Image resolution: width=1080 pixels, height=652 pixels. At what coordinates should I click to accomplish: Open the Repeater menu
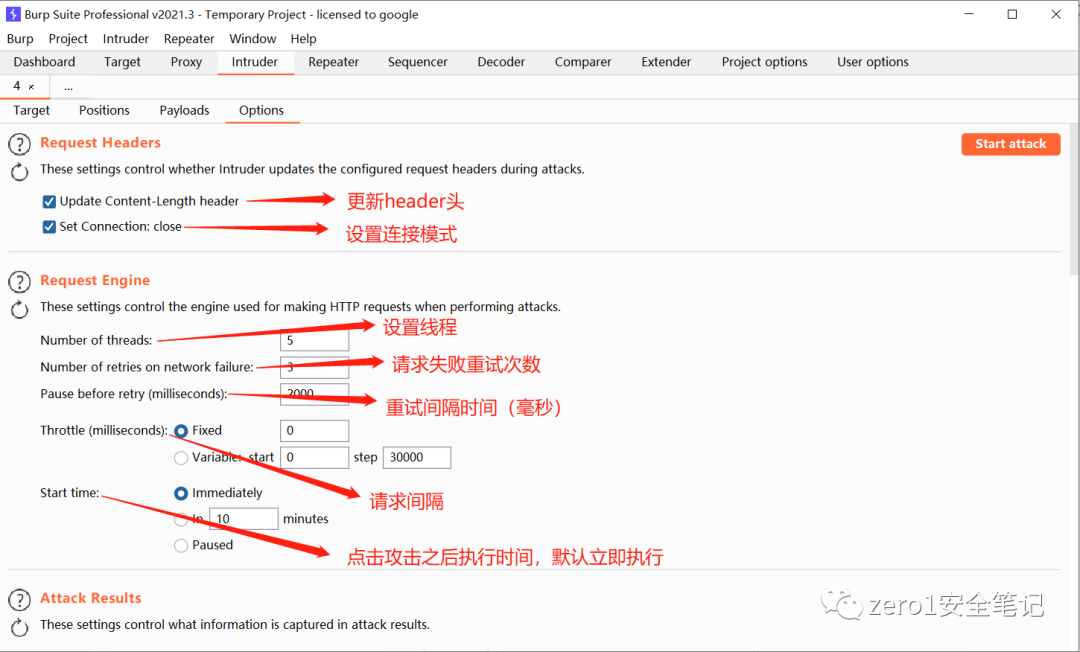[189, 39]
